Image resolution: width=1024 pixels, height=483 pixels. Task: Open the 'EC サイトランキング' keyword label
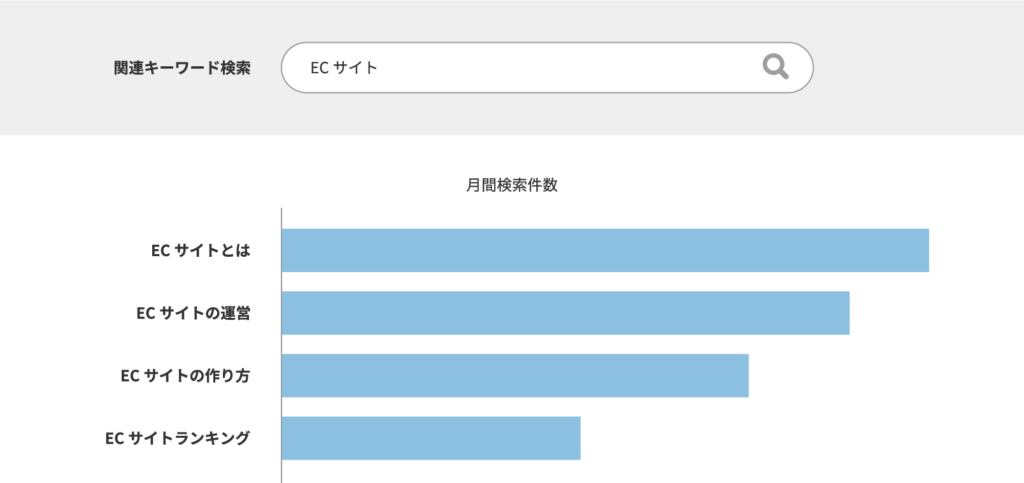(177, 438)
